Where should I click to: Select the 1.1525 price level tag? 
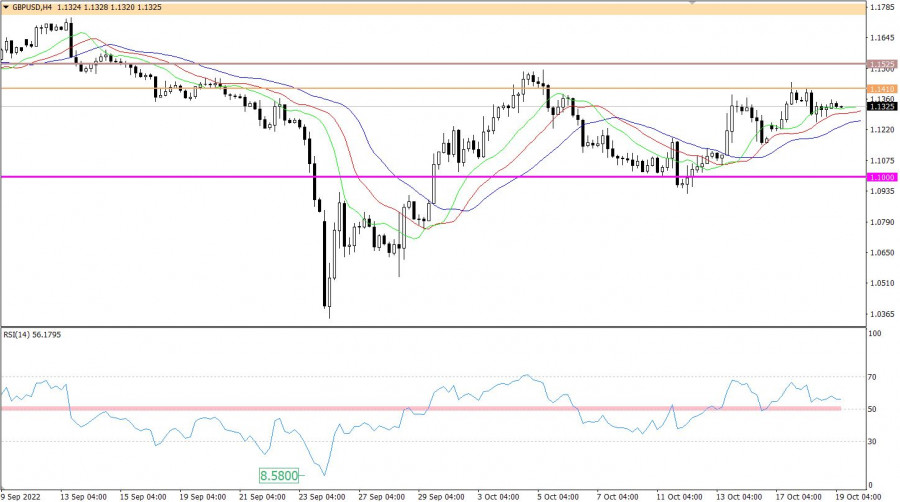[881, 64]
